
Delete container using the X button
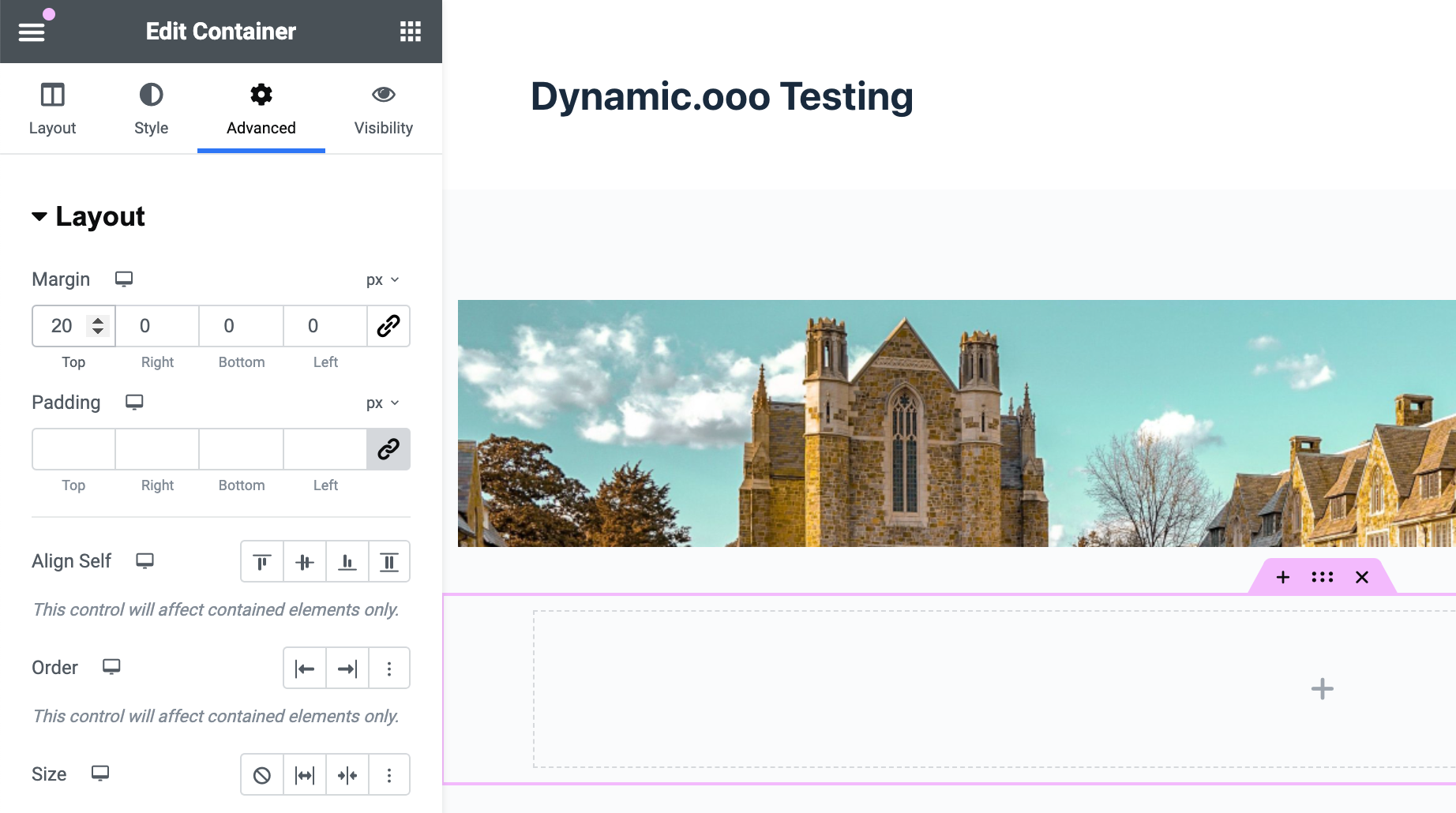[1362, 577]
